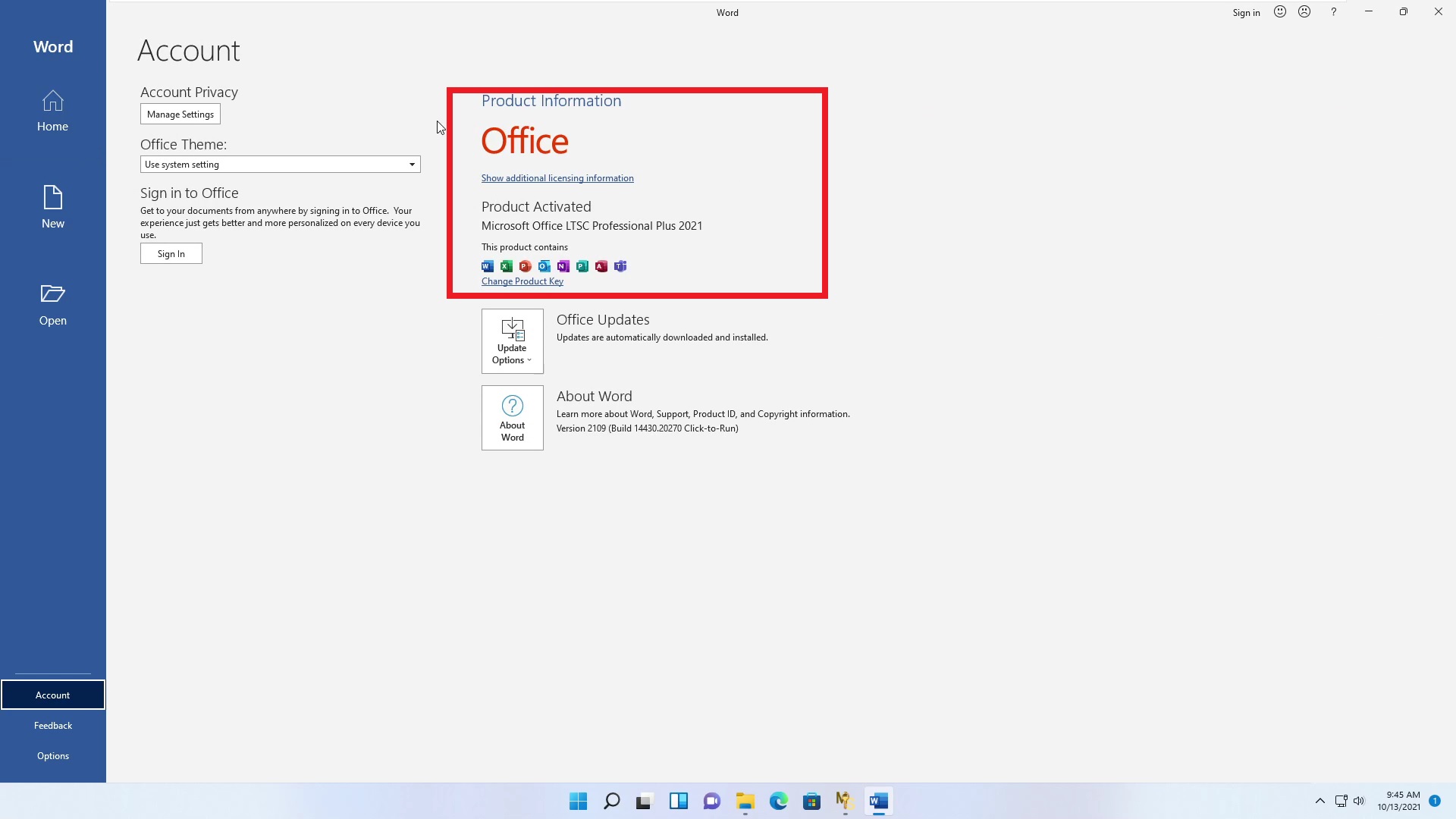Viewport: 1456px width, 819px height.
Task: Click the 'Office Updates' heading
Action: point(603,319)
